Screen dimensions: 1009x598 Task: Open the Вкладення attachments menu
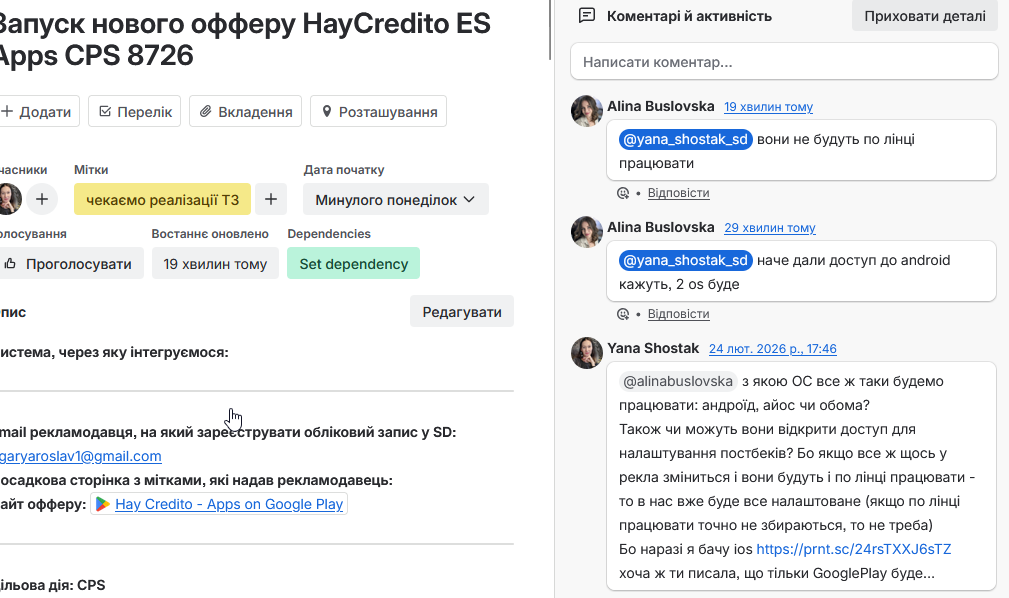point(245,111)
